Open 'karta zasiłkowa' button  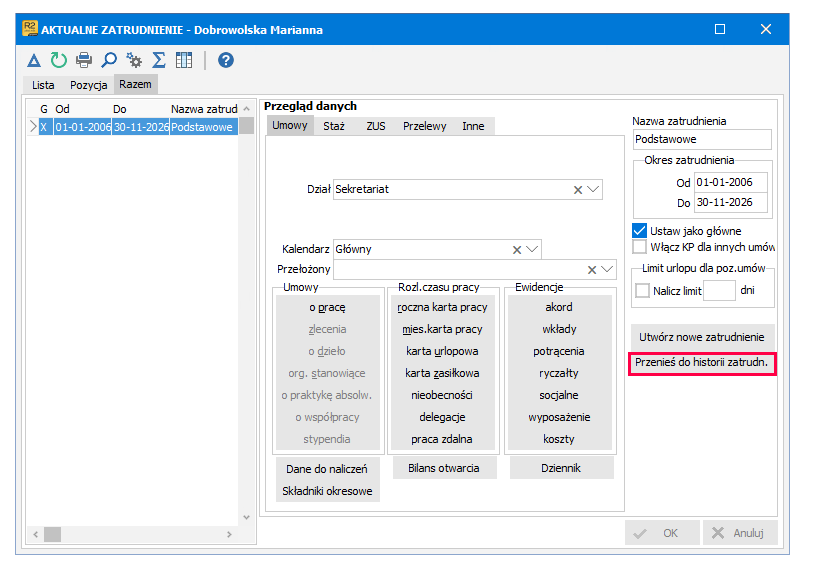442,373
